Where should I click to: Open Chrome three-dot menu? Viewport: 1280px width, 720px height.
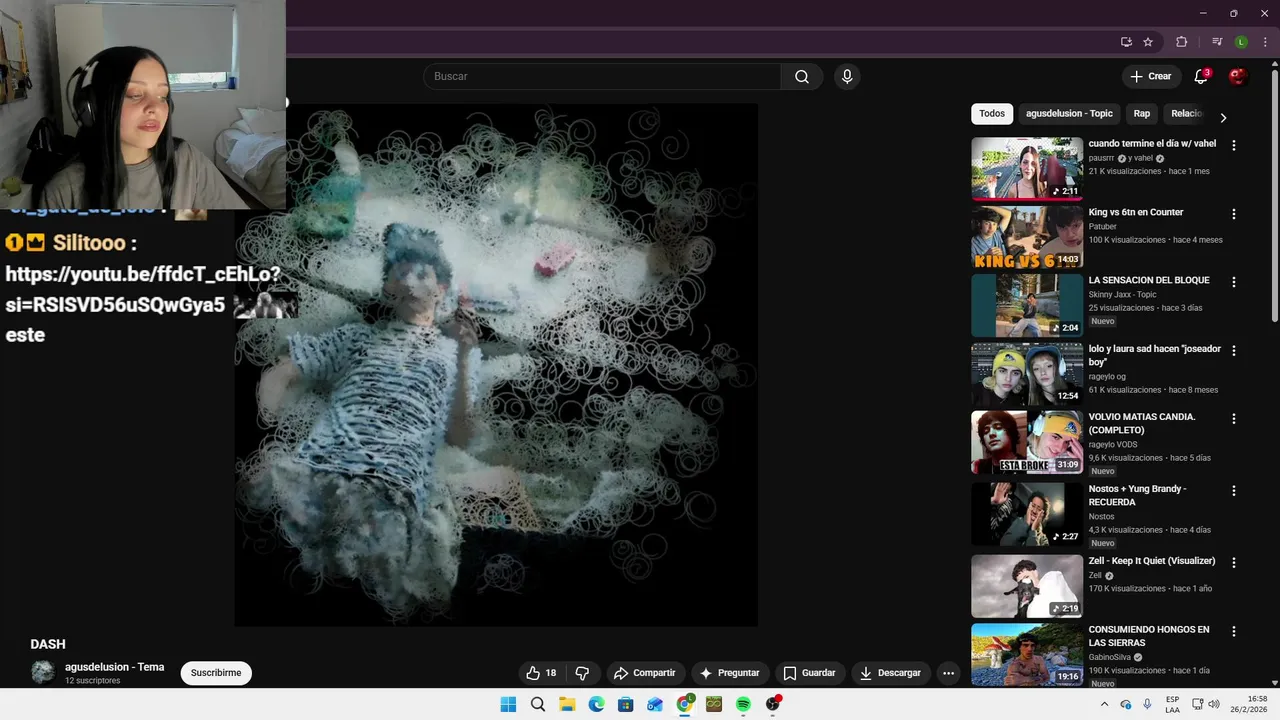tap(1265, 42)
